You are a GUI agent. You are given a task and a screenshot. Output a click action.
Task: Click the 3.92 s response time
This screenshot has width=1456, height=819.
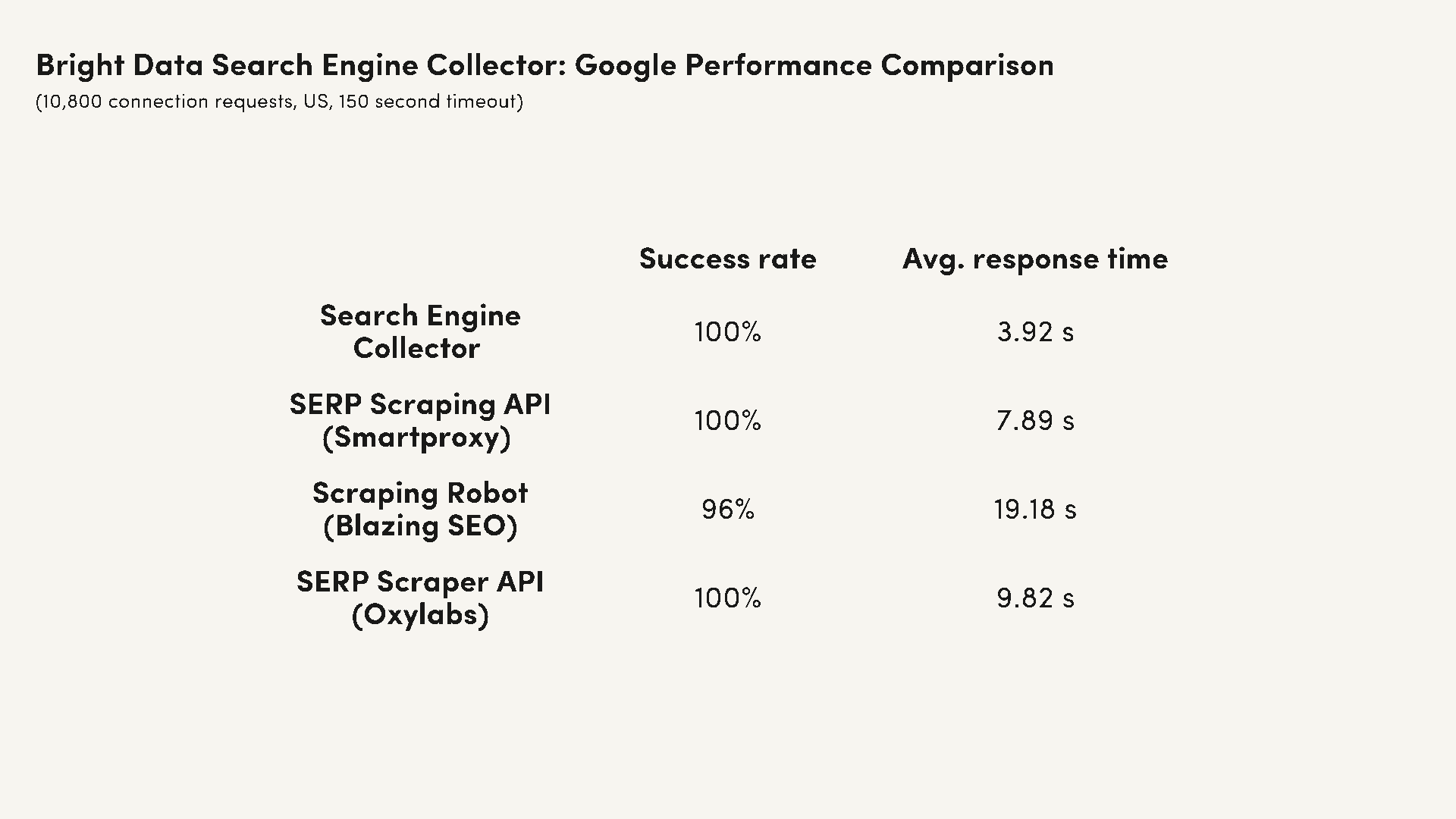tap(1035, 332)
